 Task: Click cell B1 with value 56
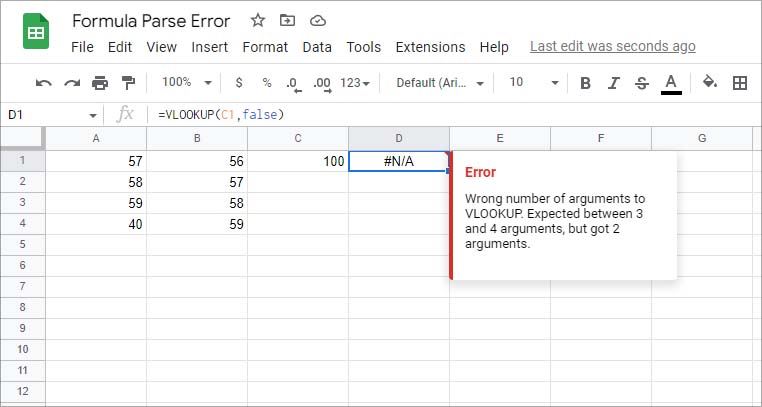pyautogui.click(x=197, y=161)
